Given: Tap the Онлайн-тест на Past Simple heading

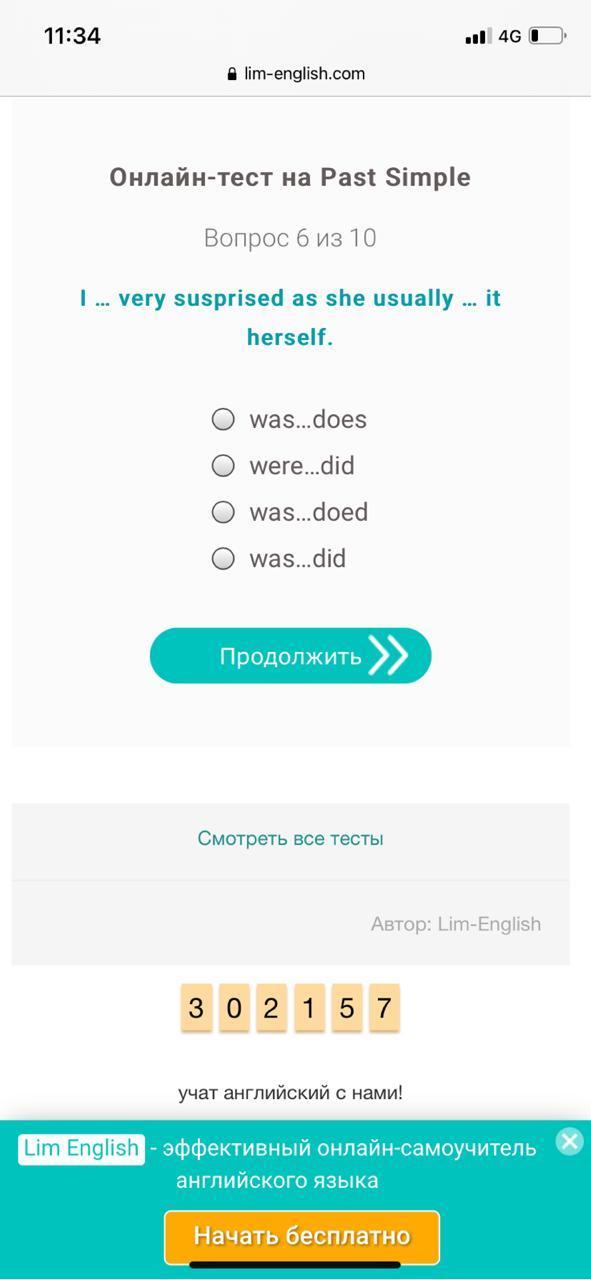Looking at the screenshot, I should pos(290,177).
